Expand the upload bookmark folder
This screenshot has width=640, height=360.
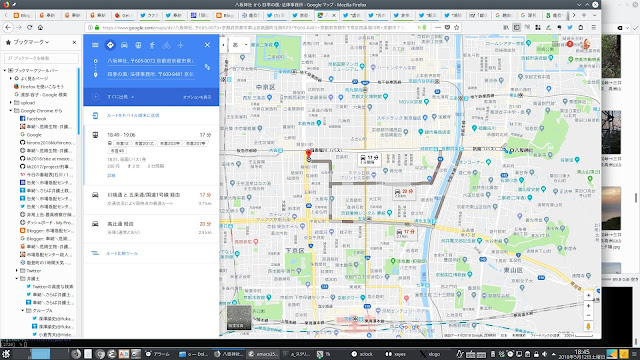point(11,103)
